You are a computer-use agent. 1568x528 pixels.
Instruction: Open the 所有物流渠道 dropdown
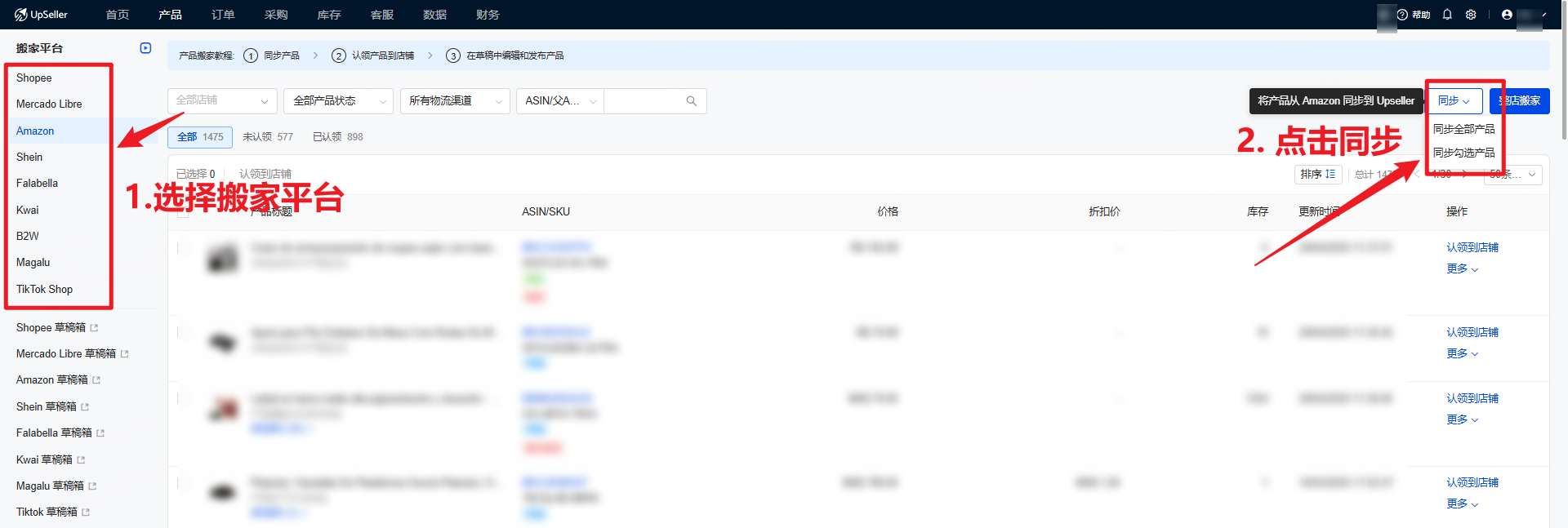[455, 101]
